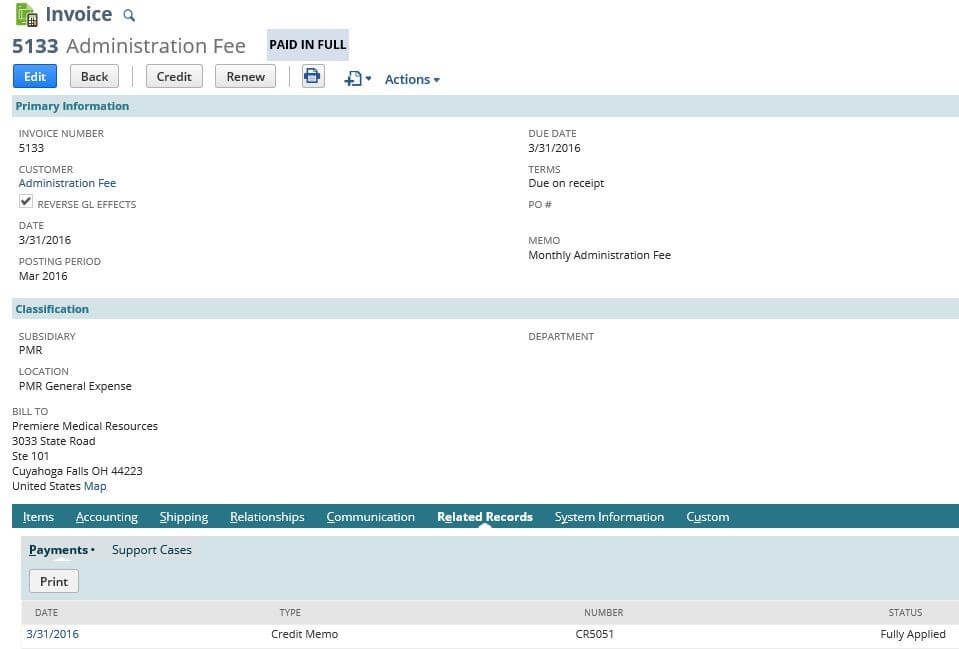Toggle the Reverse GL Effects checkbox
This screenshot has height=649, width=959.
tap(26, 202)
